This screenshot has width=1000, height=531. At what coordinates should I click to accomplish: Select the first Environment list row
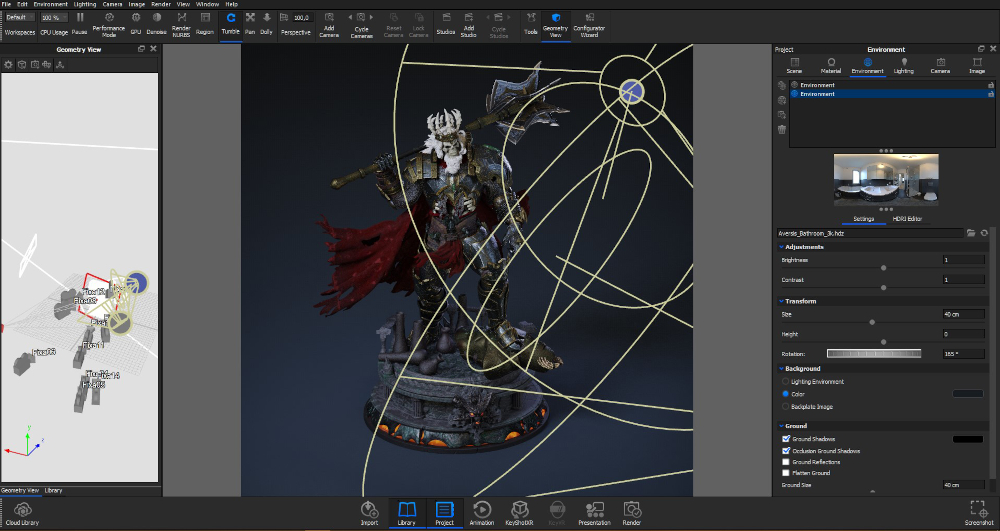(x=892, y=85)
